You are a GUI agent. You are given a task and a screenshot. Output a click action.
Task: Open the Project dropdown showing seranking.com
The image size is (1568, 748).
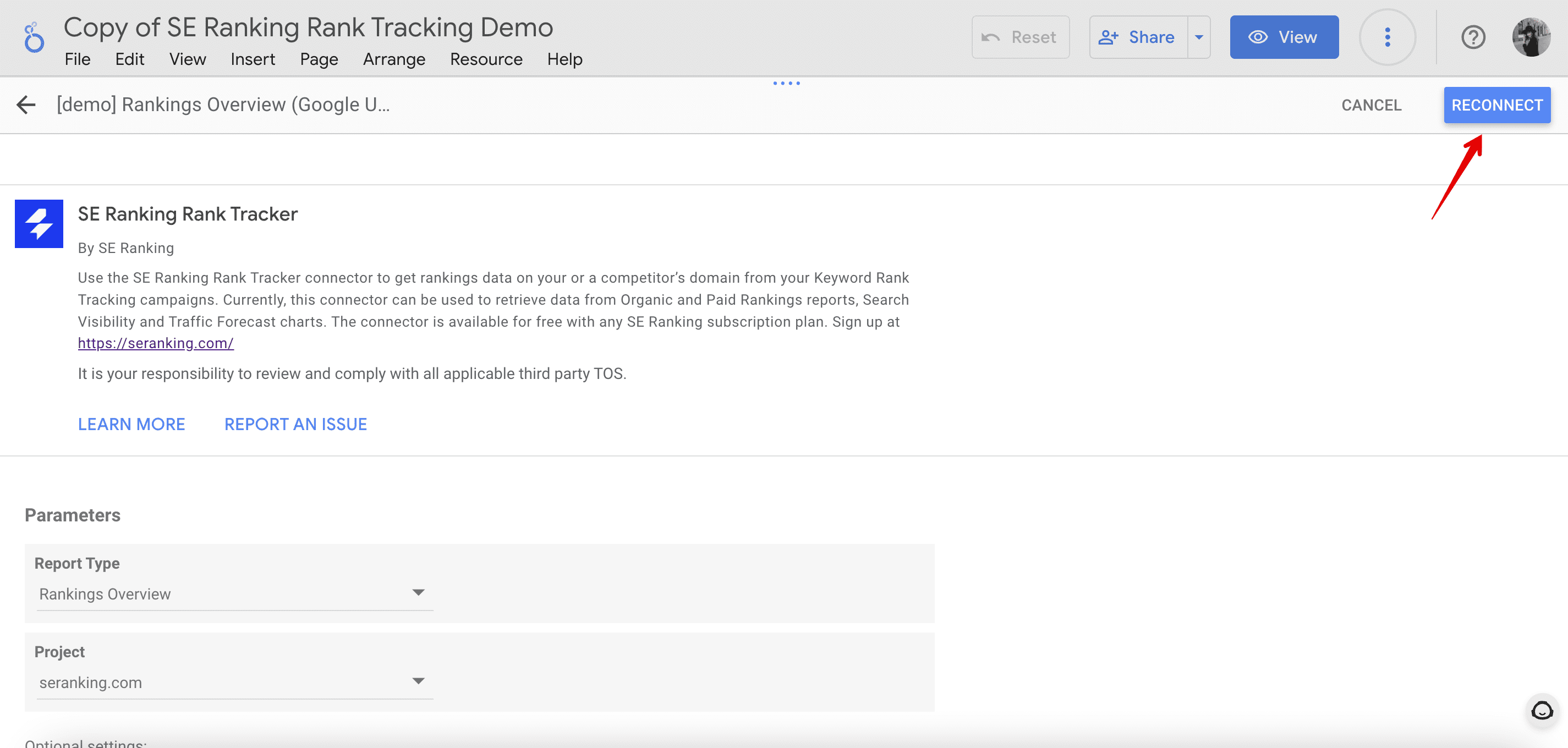click(x=235, y=682)
